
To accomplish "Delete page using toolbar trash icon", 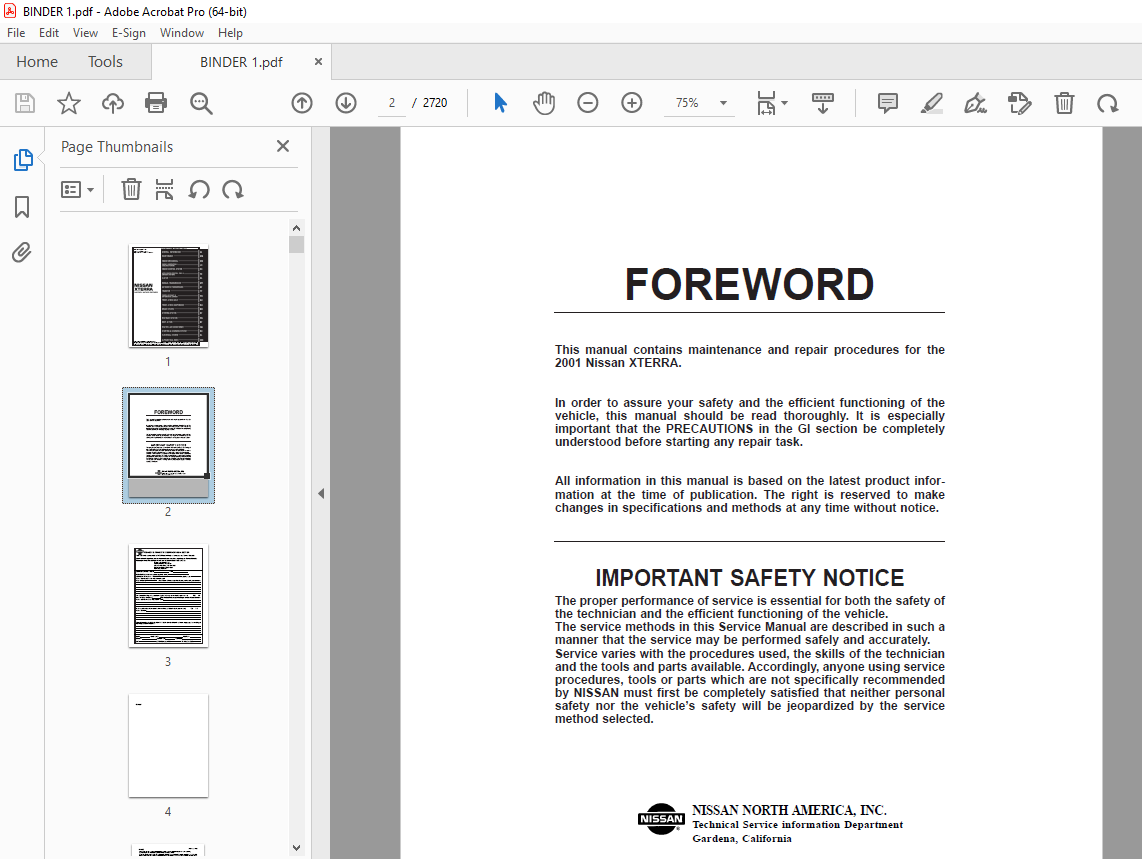I will pyautogui.click(x=1064, y=103).
